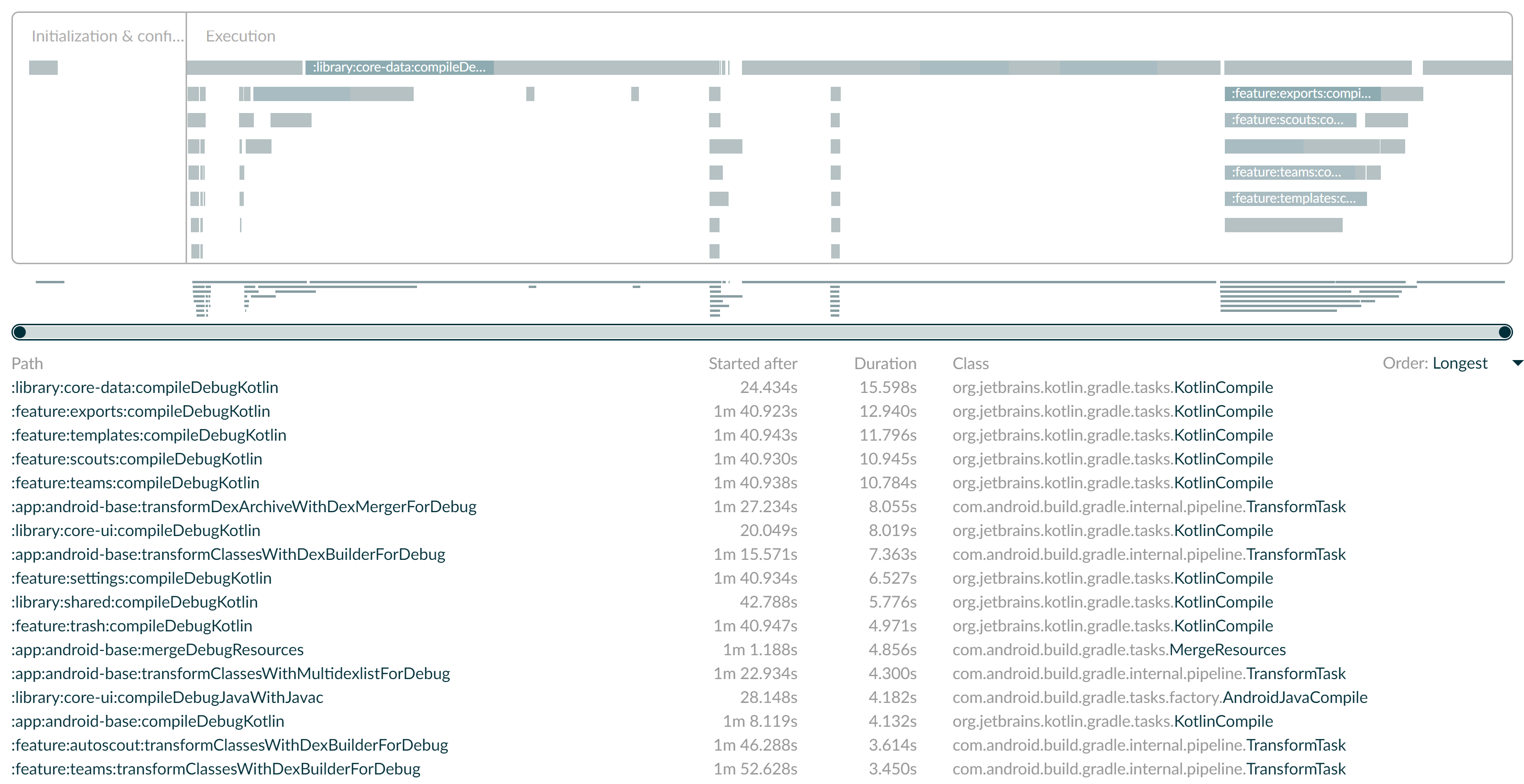Click the initialization phase task bar
1524x784 pixels.
click(x=43, y=67)
